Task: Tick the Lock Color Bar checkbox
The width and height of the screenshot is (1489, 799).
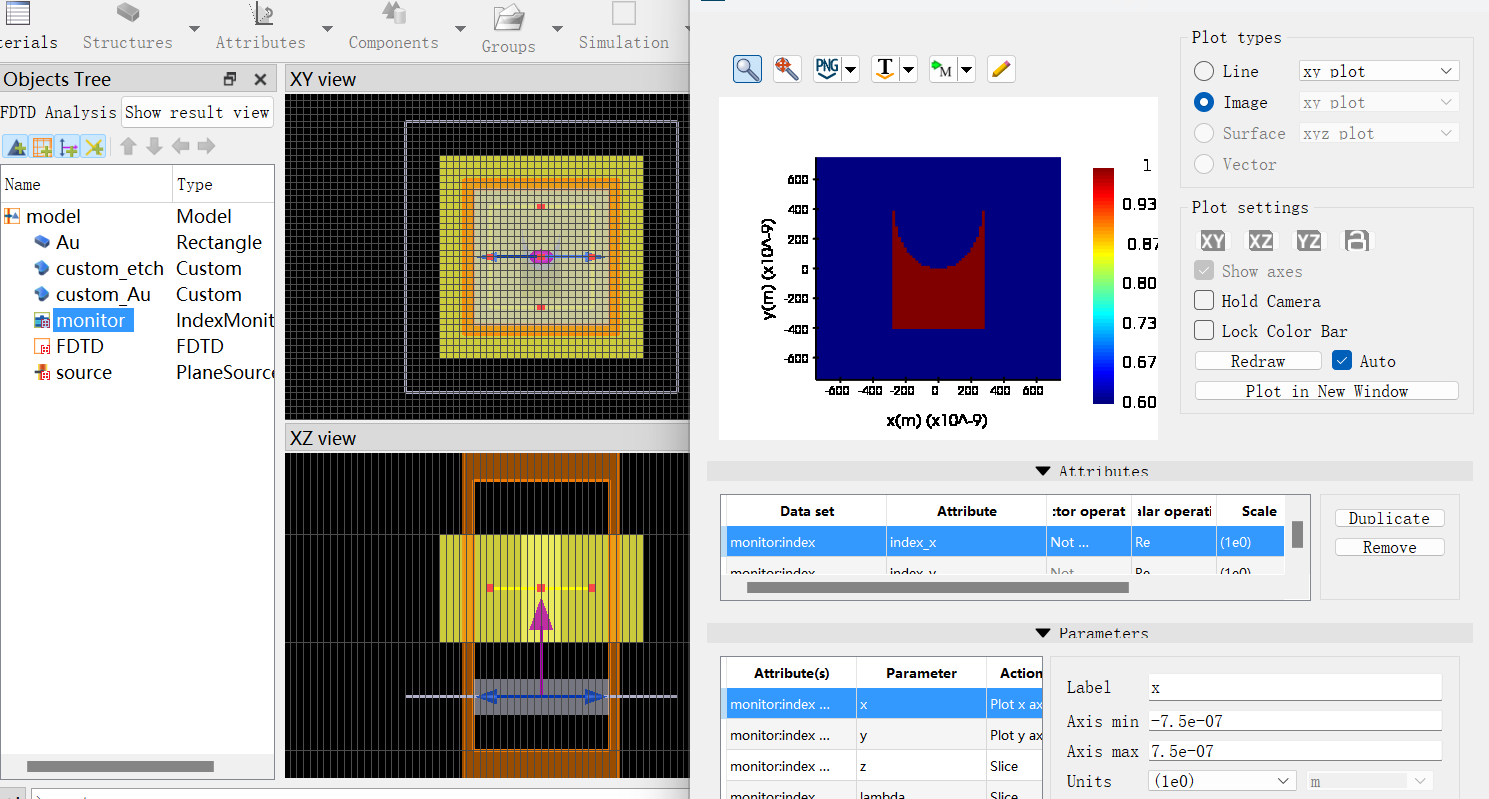Action: [x=1204, y=331]
